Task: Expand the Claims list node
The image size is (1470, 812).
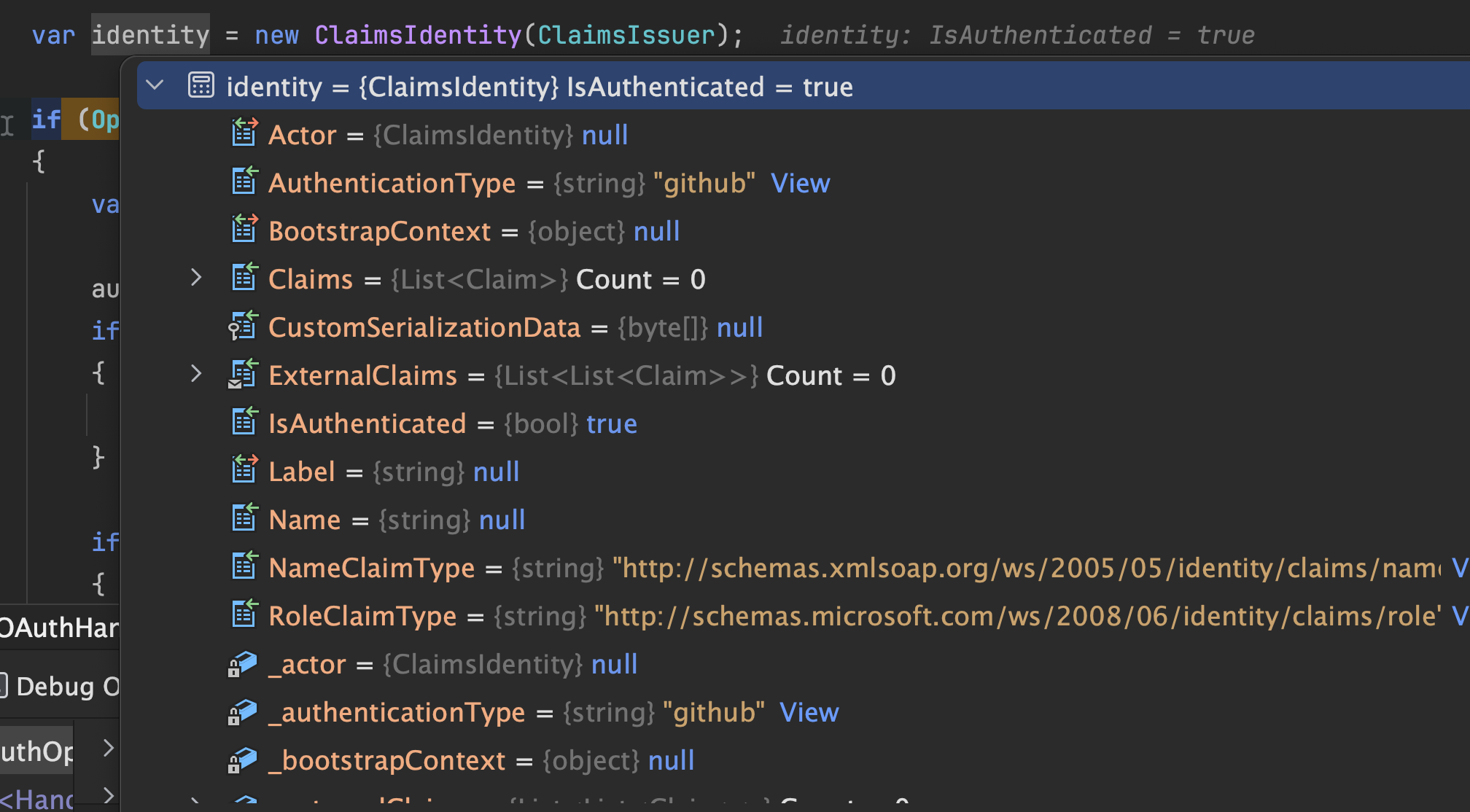Action: click(195, 278)
